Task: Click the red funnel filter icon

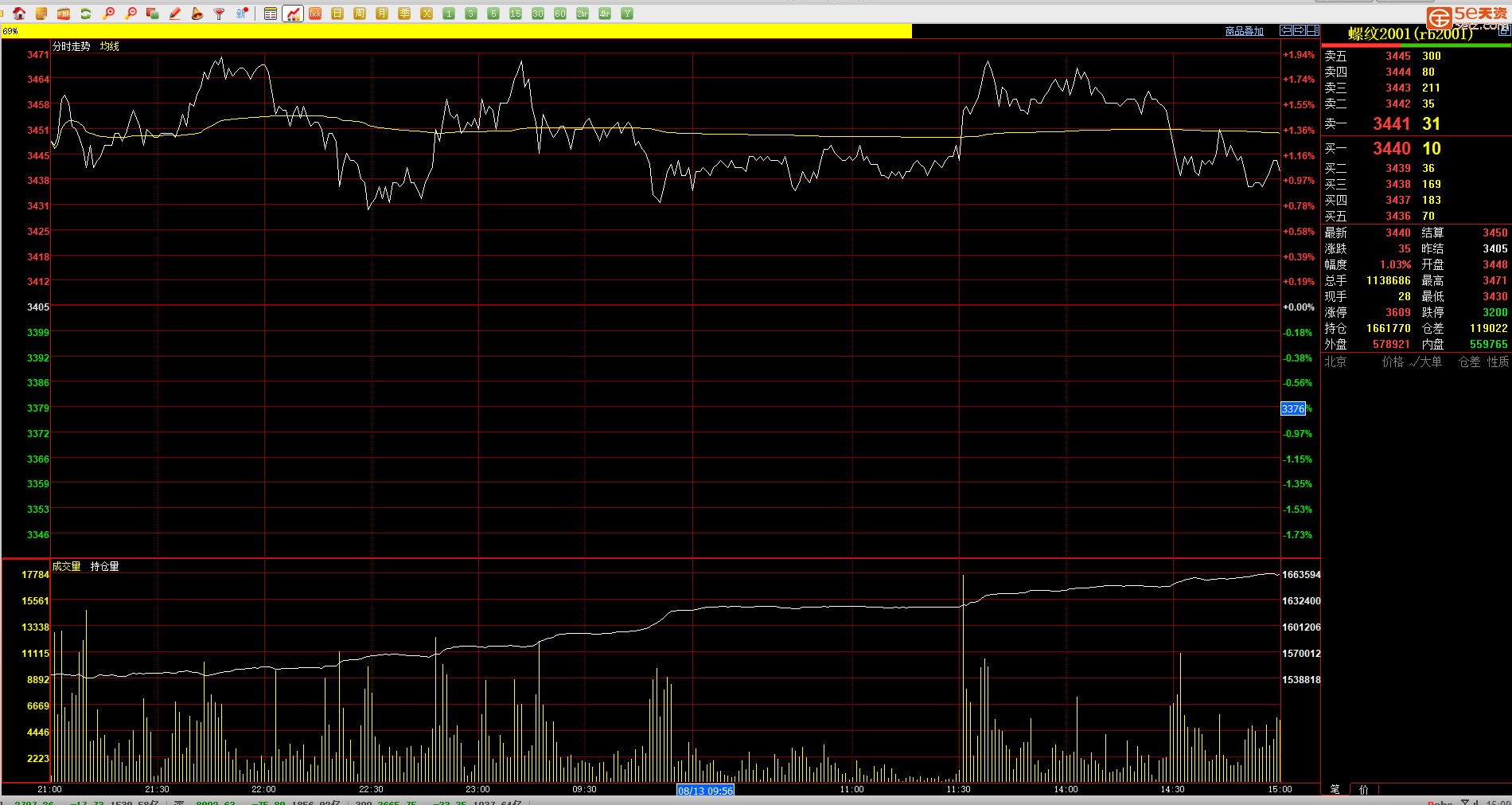Action: [220, 14]
